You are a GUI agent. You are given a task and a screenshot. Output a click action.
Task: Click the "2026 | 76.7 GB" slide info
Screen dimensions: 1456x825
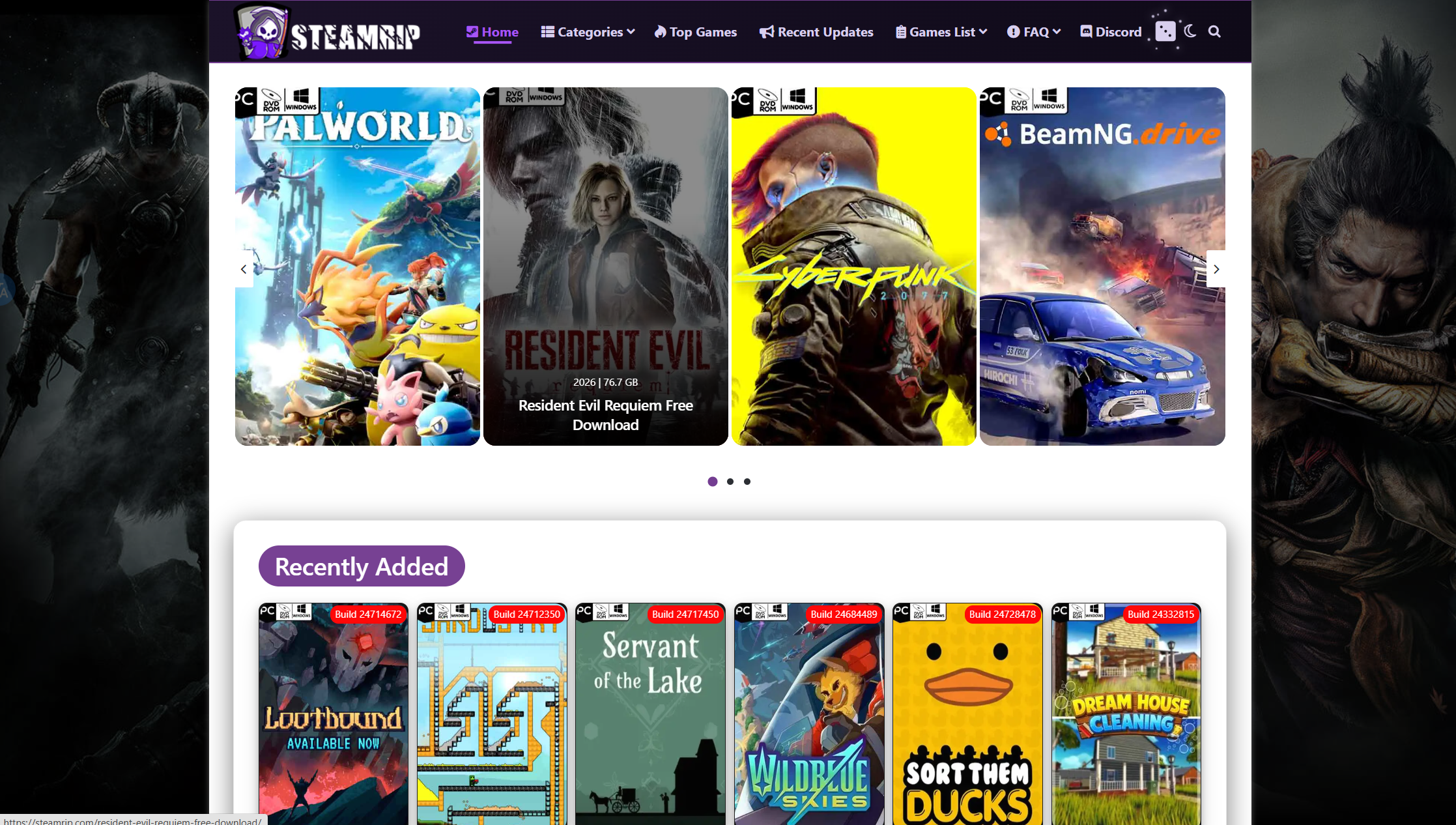(x=606, y=383)
